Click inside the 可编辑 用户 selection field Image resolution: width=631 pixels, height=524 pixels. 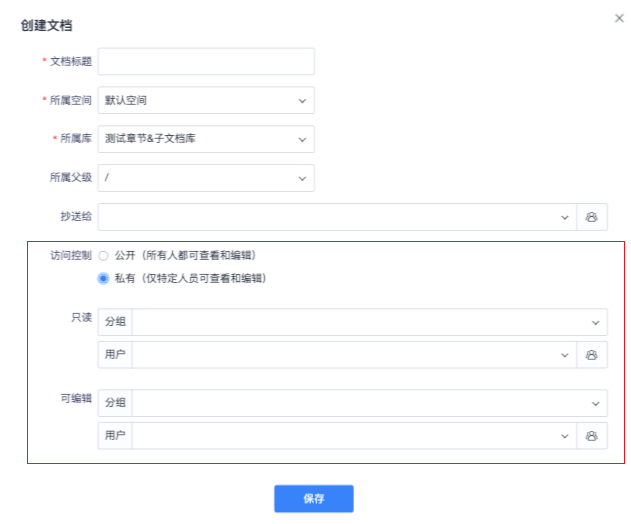(354, 436)
